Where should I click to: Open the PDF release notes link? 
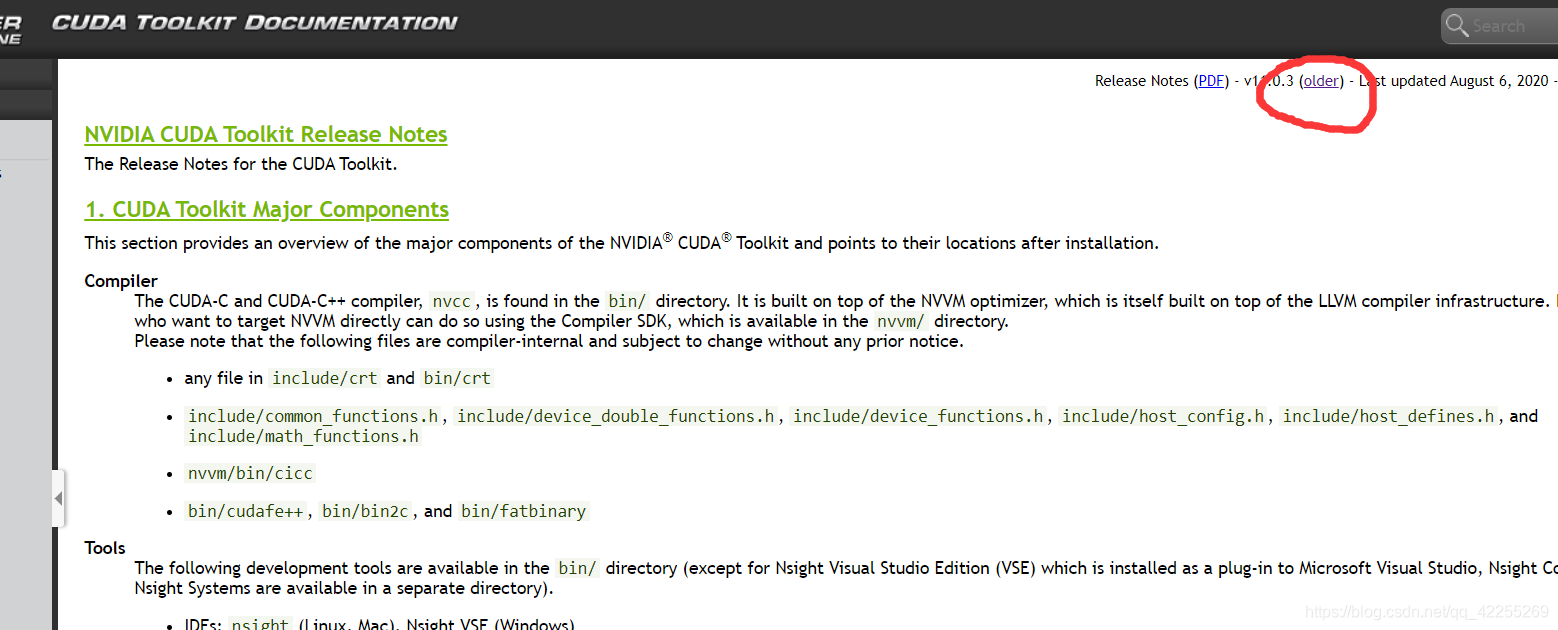1211,81
